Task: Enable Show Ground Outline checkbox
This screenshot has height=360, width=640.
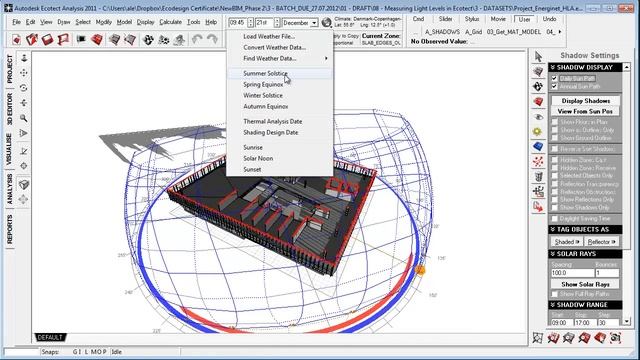Action: [x=555, y=138]
